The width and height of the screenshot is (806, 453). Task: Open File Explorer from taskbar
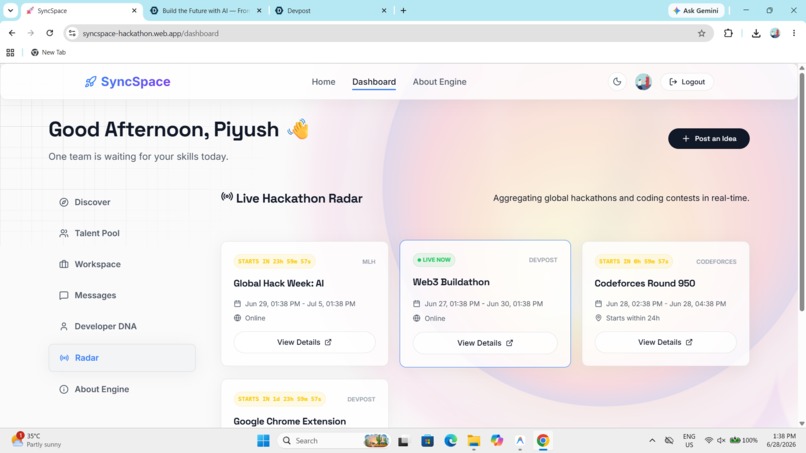pos(473,441)
